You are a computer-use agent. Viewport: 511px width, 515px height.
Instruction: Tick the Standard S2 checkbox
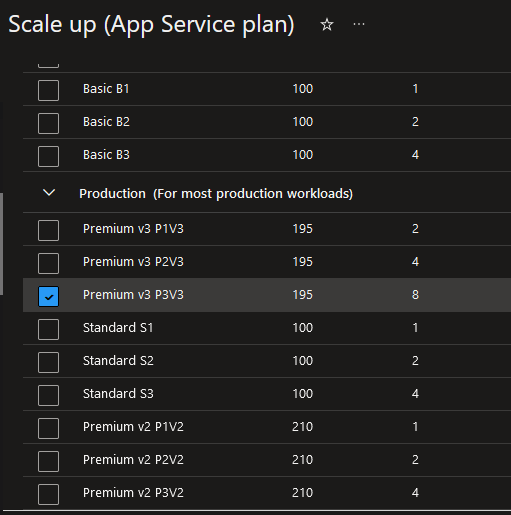pos(48,362)
